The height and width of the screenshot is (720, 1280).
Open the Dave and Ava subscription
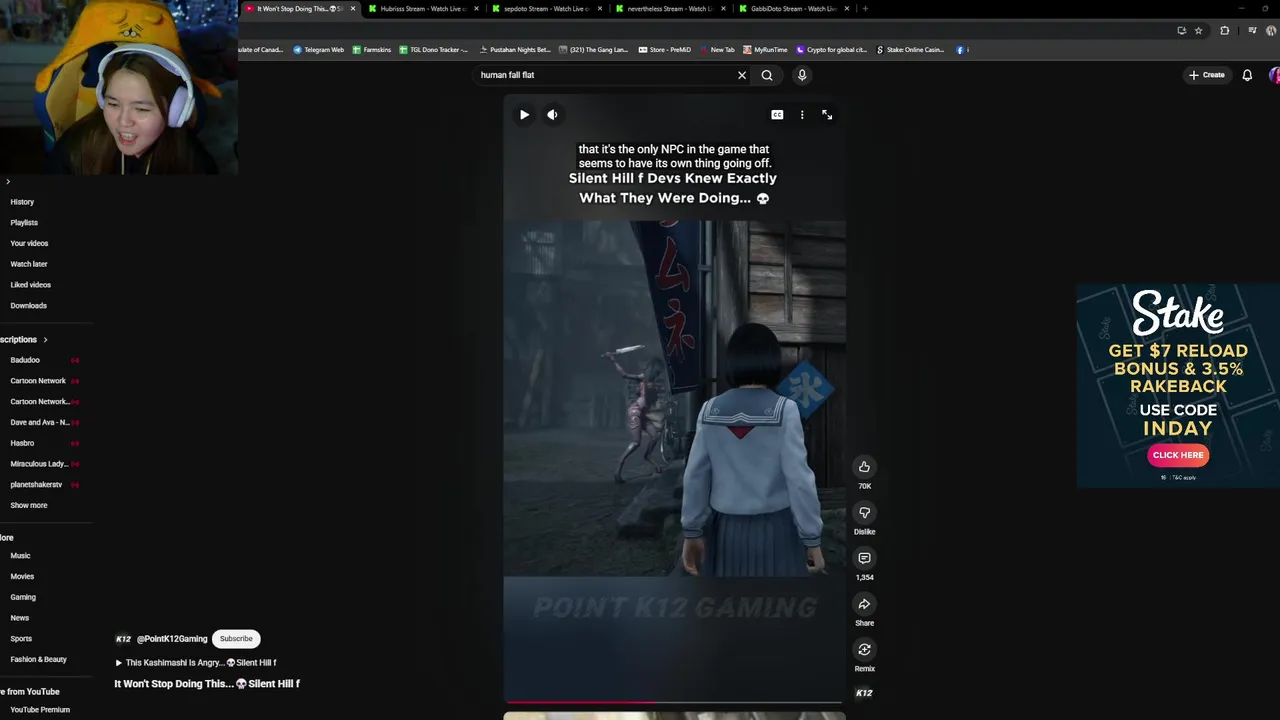click(40, 422)
